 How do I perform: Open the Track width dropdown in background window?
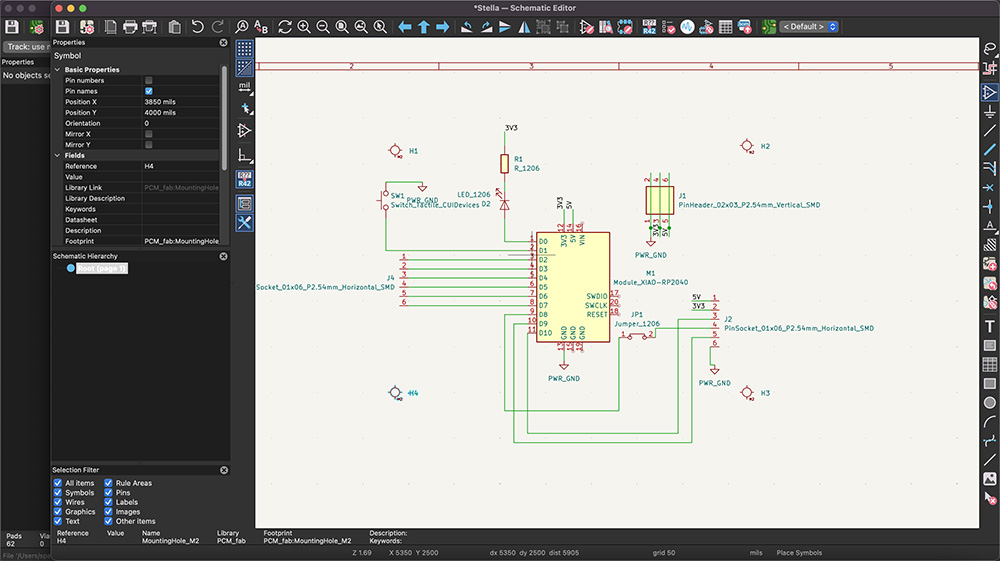pos(26,47)
